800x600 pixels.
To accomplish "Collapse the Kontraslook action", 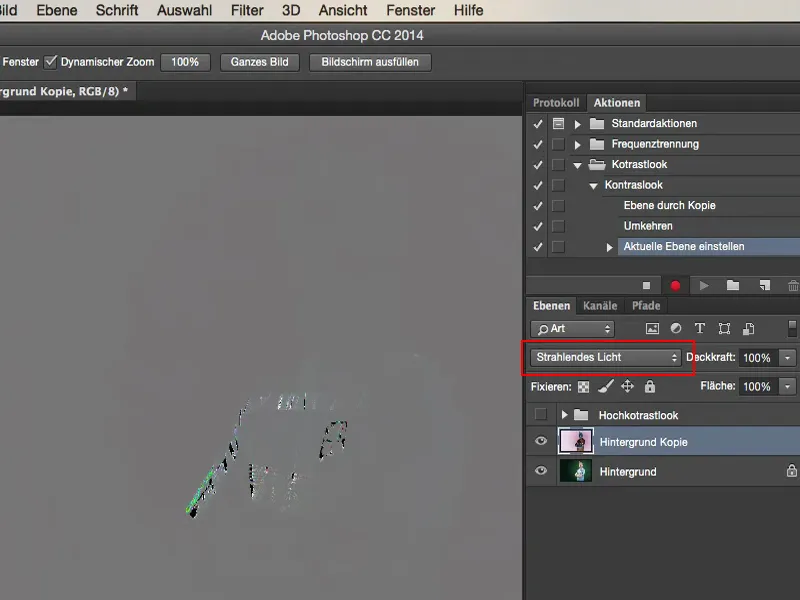I will [593, 186].
